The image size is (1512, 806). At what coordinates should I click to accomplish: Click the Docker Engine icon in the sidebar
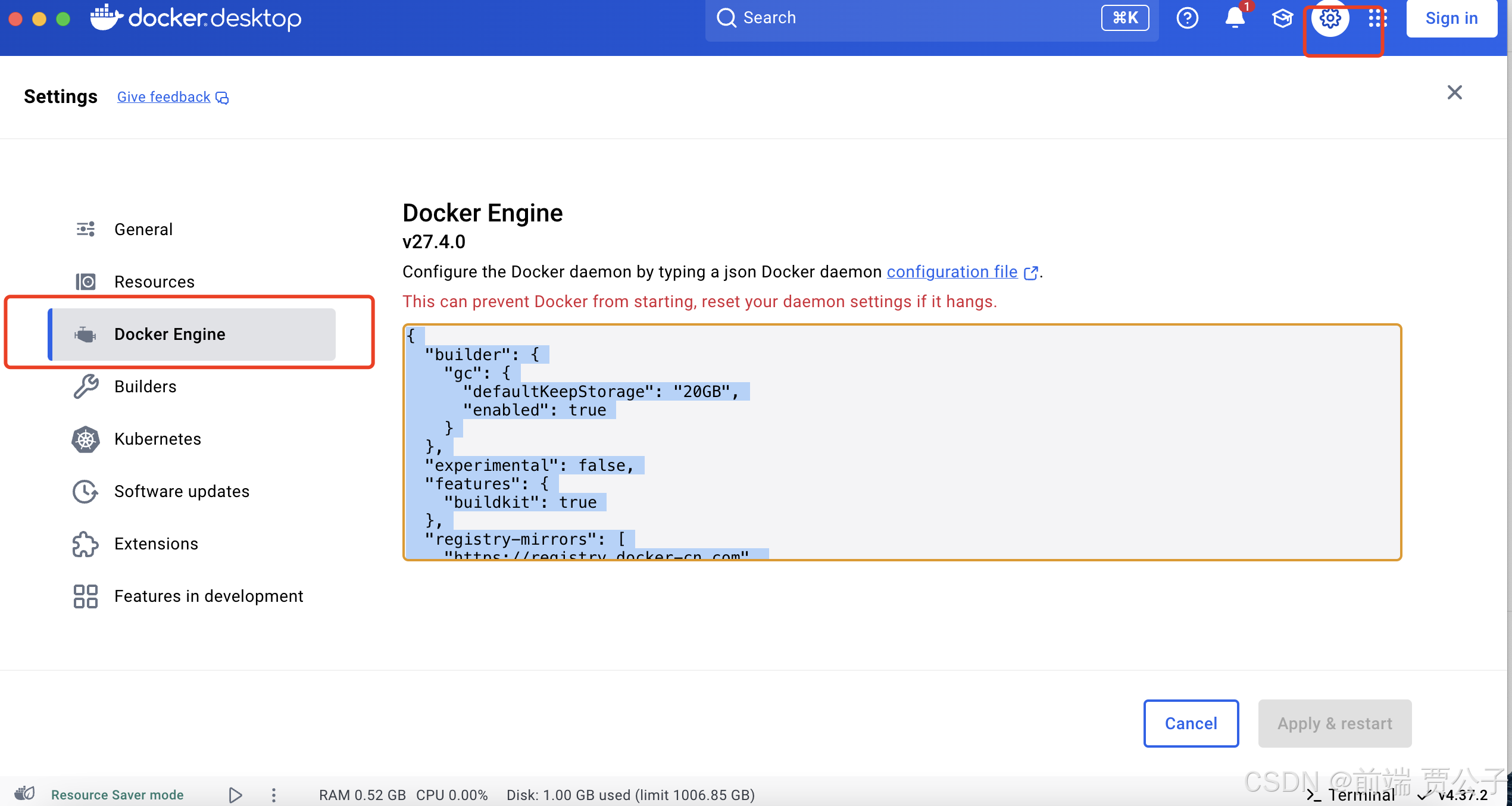[x=85, y=335]
